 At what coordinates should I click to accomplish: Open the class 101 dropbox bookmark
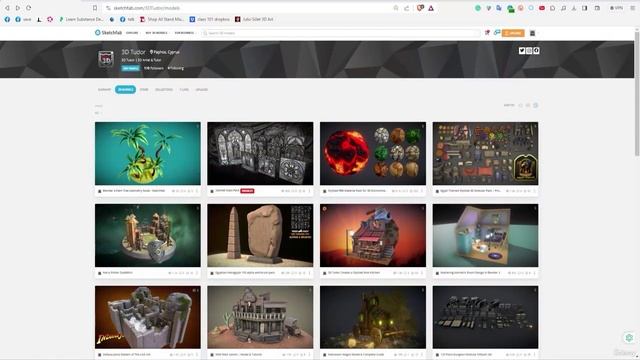point(209,19)
